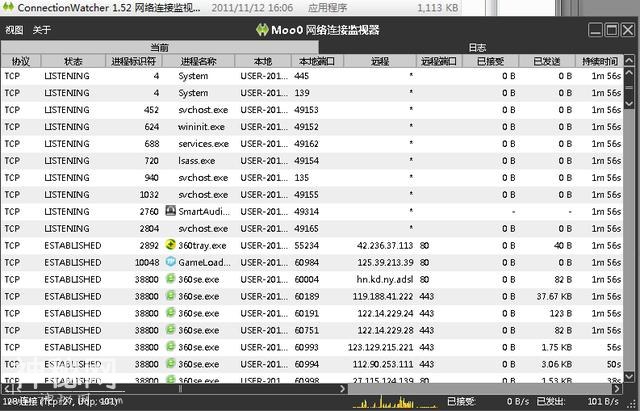The height and width of the screenshot is (411, 640).
Task: Select the services.exe process name
Action: click(203, 144)
